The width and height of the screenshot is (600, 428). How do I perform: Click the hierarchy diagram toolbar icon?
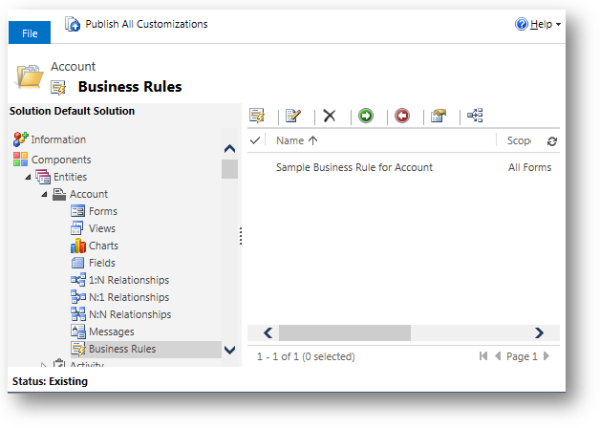click(475, 116)
